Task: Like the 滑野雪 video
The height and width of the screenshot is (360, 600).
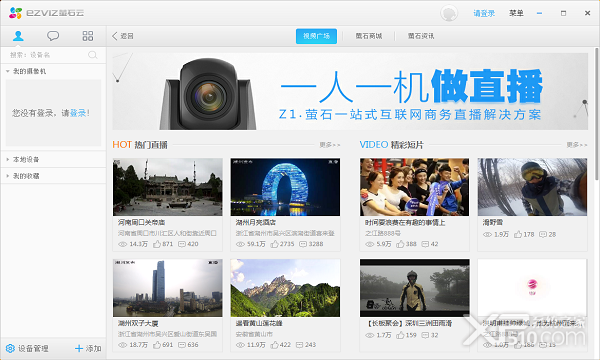Action: (518, 234)
